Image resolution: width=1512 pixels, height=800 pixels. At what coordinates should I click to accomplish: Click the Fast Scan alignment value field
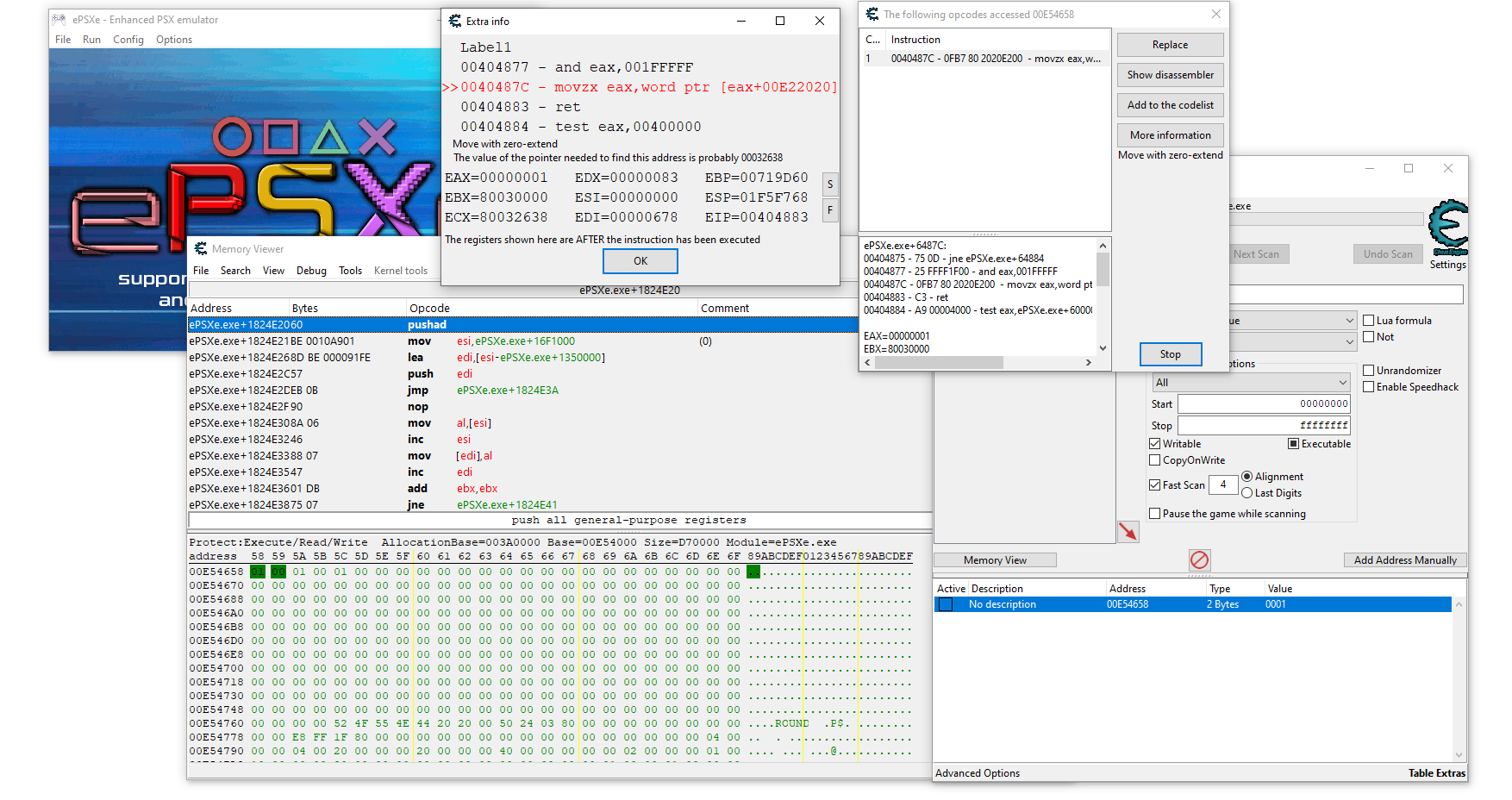coord(1222,484)
